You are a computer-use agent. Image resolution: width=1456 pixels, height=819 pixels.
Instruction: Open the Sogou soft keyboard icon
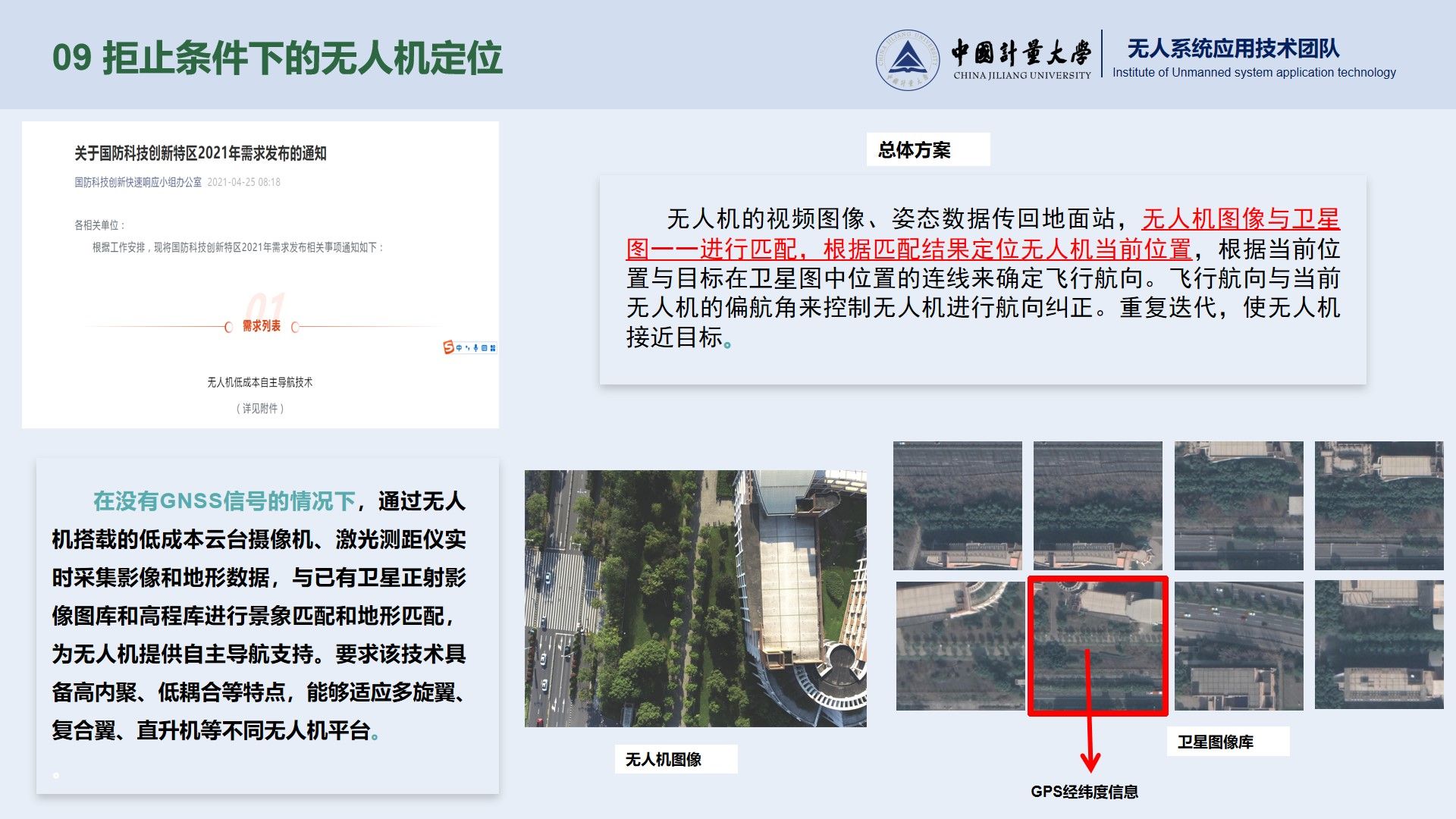pyautogui.click(x=485, y=348)
